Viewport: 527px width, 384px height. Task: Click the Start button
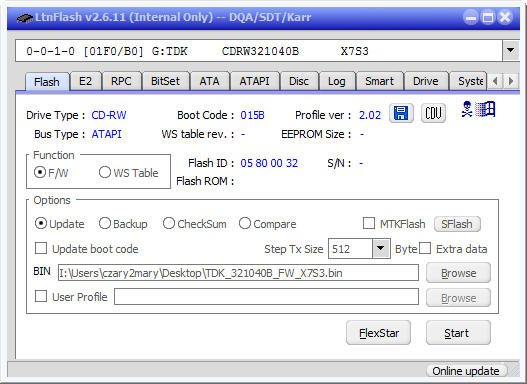458,333
